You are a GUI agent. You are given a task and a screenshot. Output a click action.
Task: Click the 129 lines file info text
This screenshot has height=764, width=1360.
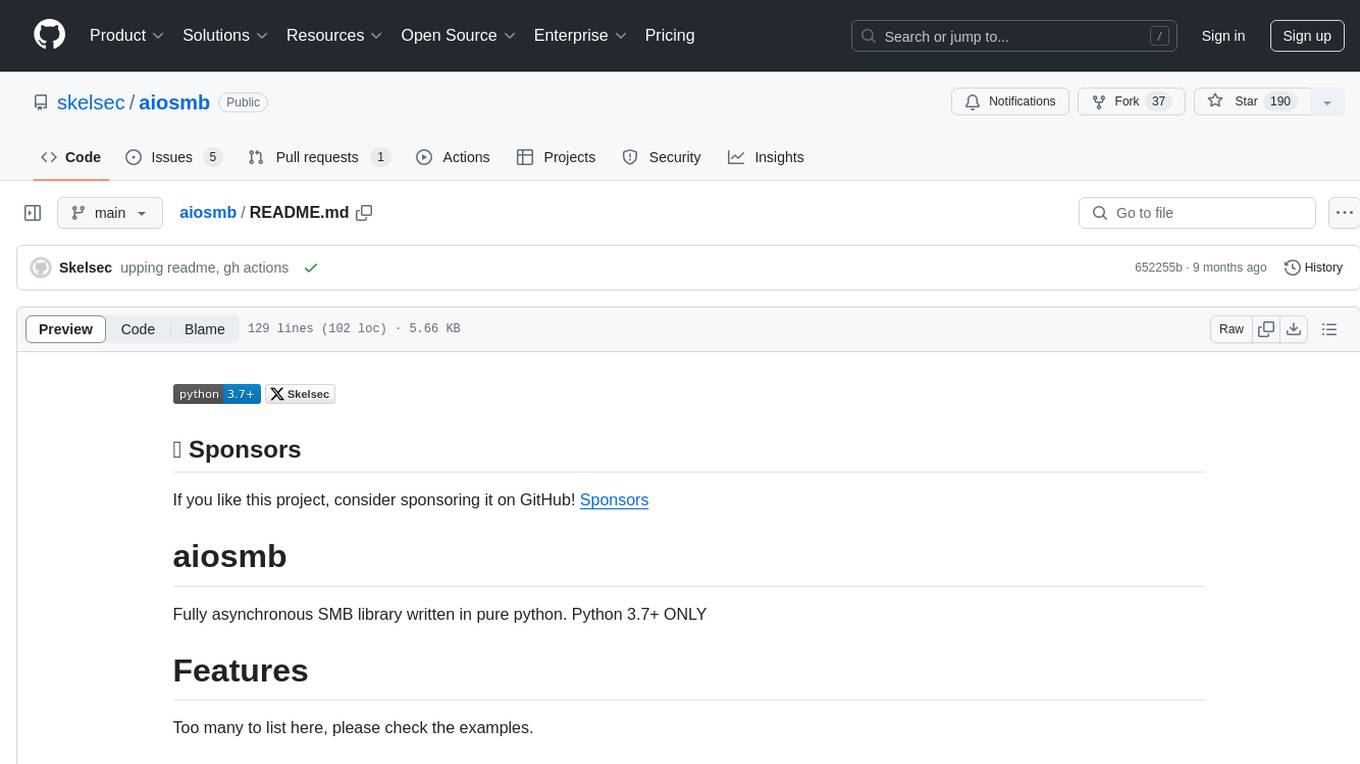point(354,329)
